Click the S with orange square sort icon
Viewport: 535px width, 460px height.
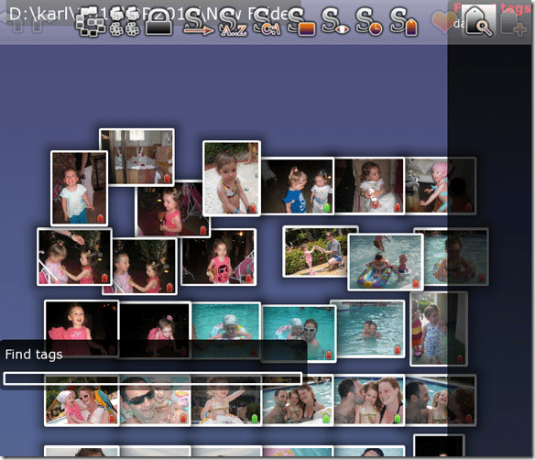coord(302,22)
